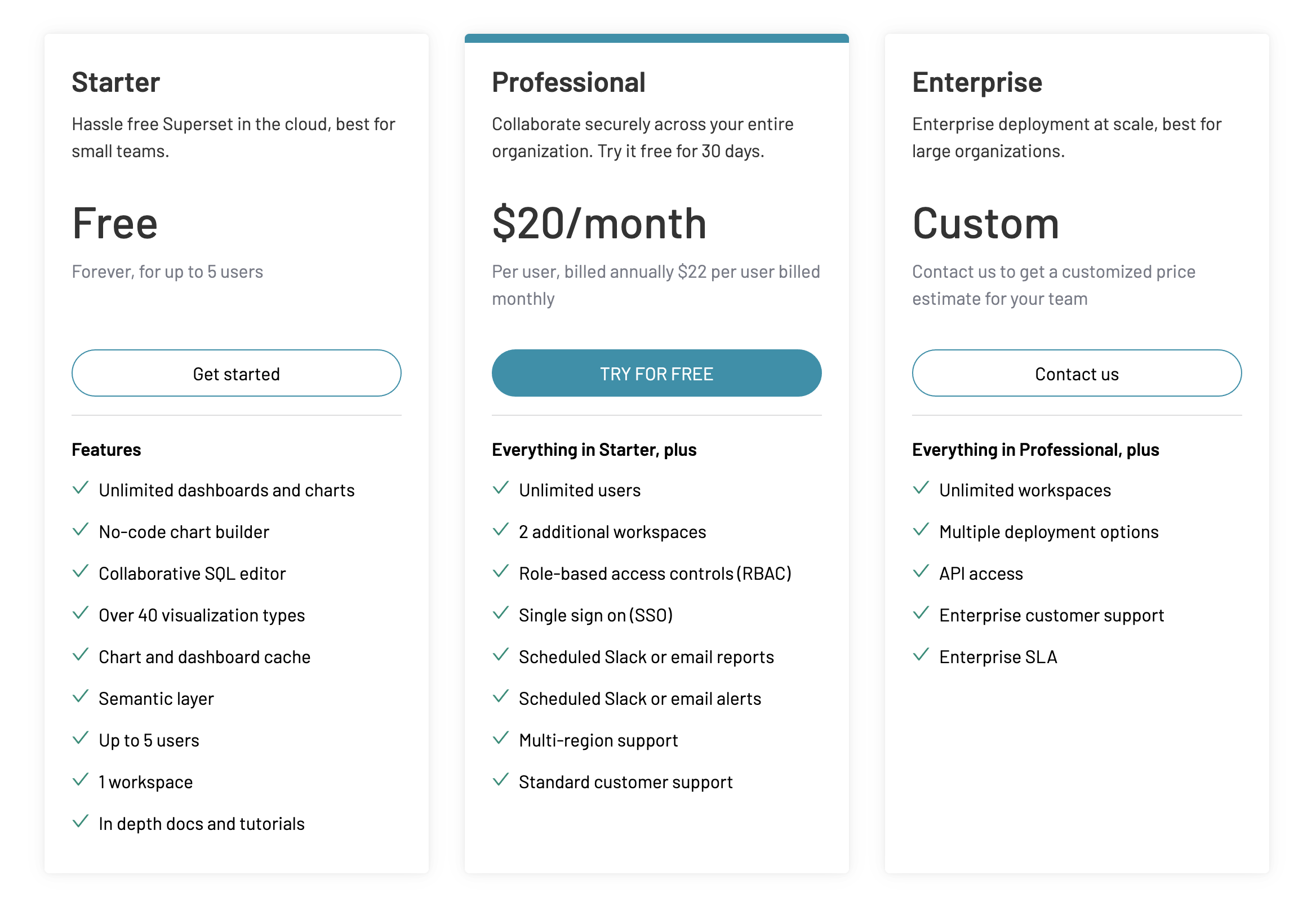
Task: Click checkmark beside Single sign on (SSO)
Action: point(500,614)
